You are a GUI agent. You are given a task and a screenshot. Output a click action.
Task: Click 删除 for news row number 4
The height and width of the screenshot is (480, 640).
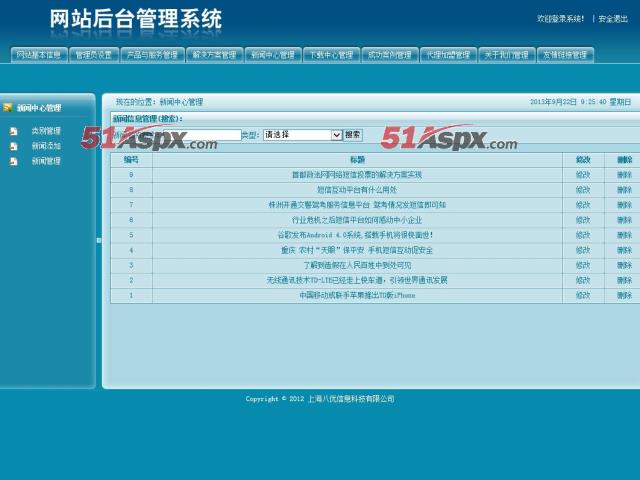point(624,250)
